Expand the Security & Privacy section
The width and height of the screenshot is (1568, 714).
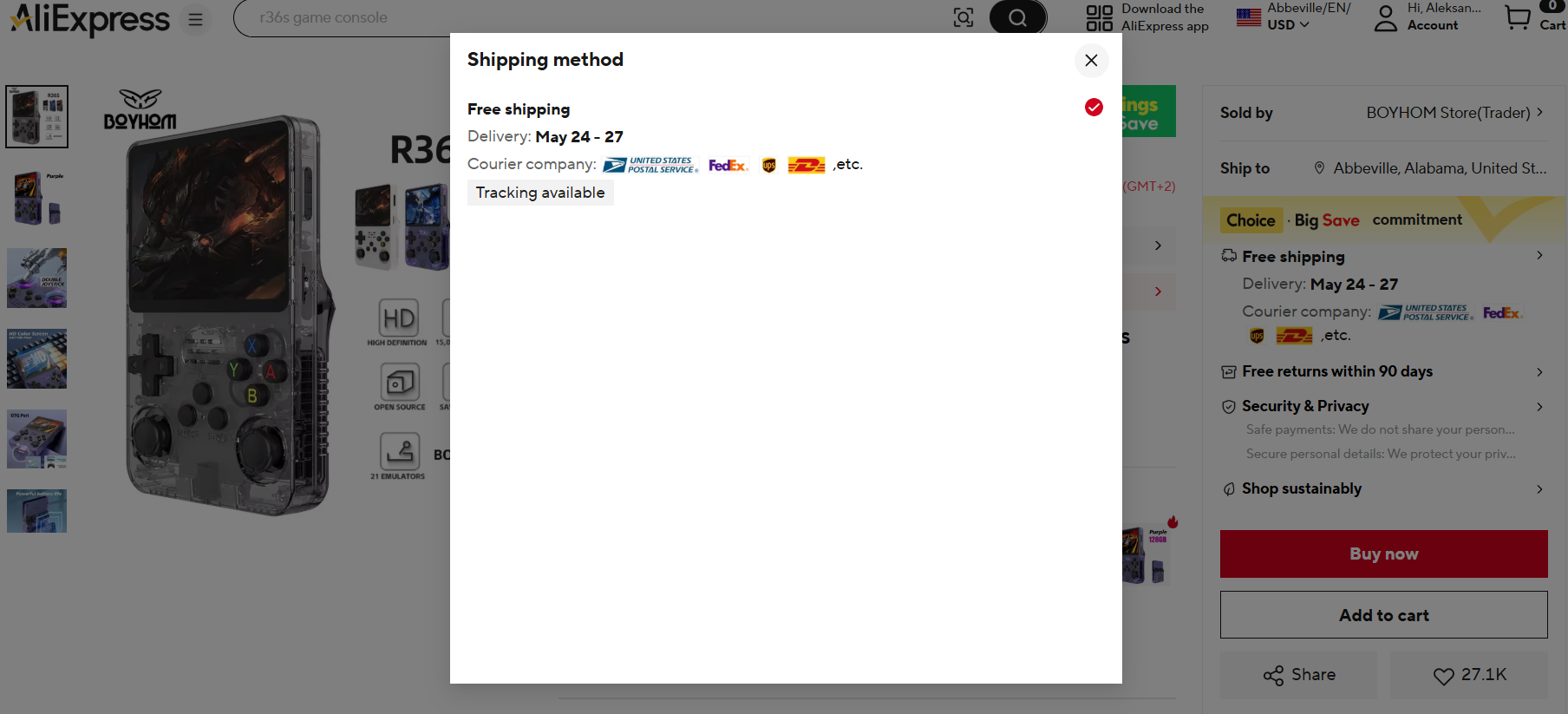tap(1383, 406)
